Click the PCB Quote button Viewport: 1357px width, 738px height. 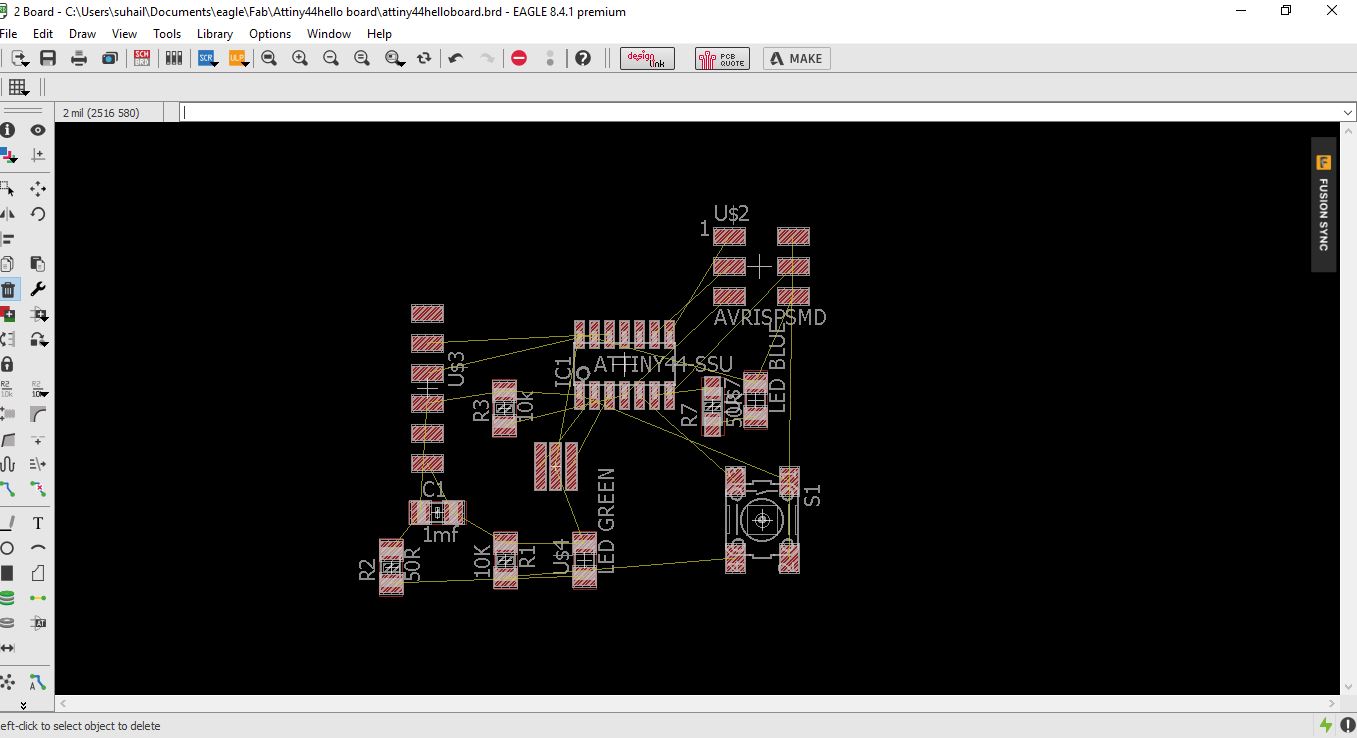tap(722, 58)
